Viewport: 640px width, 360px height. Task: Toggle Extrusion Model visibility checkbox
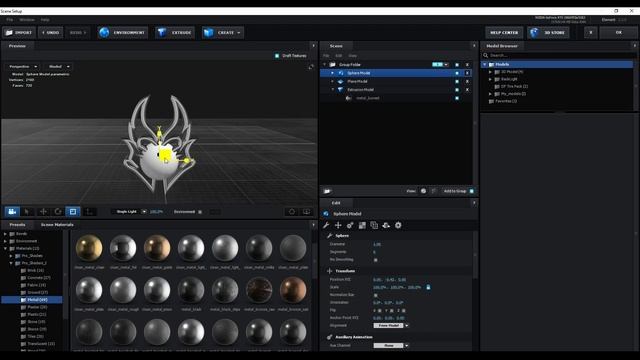[x=457, y=90]
